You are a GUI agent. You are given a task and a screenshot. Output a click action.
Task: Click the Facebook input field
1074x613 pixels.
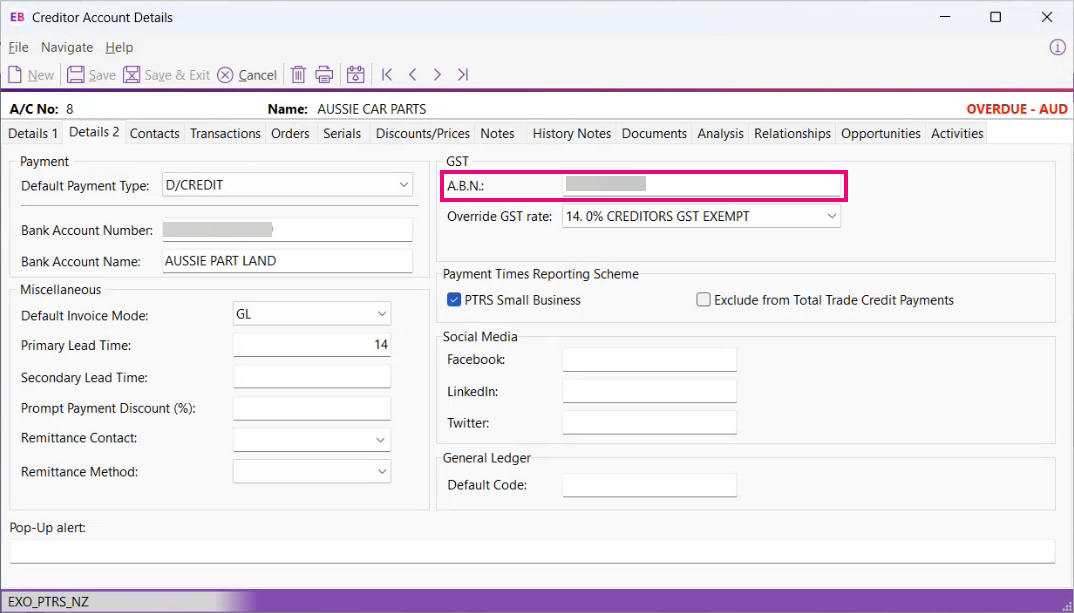649,360
